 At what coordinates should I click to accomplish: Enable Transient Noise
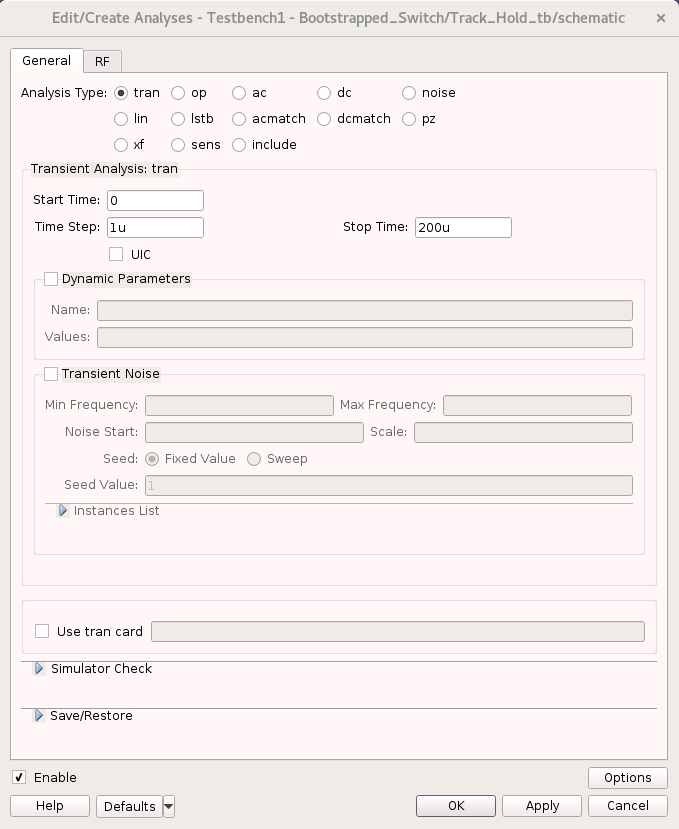51,373
